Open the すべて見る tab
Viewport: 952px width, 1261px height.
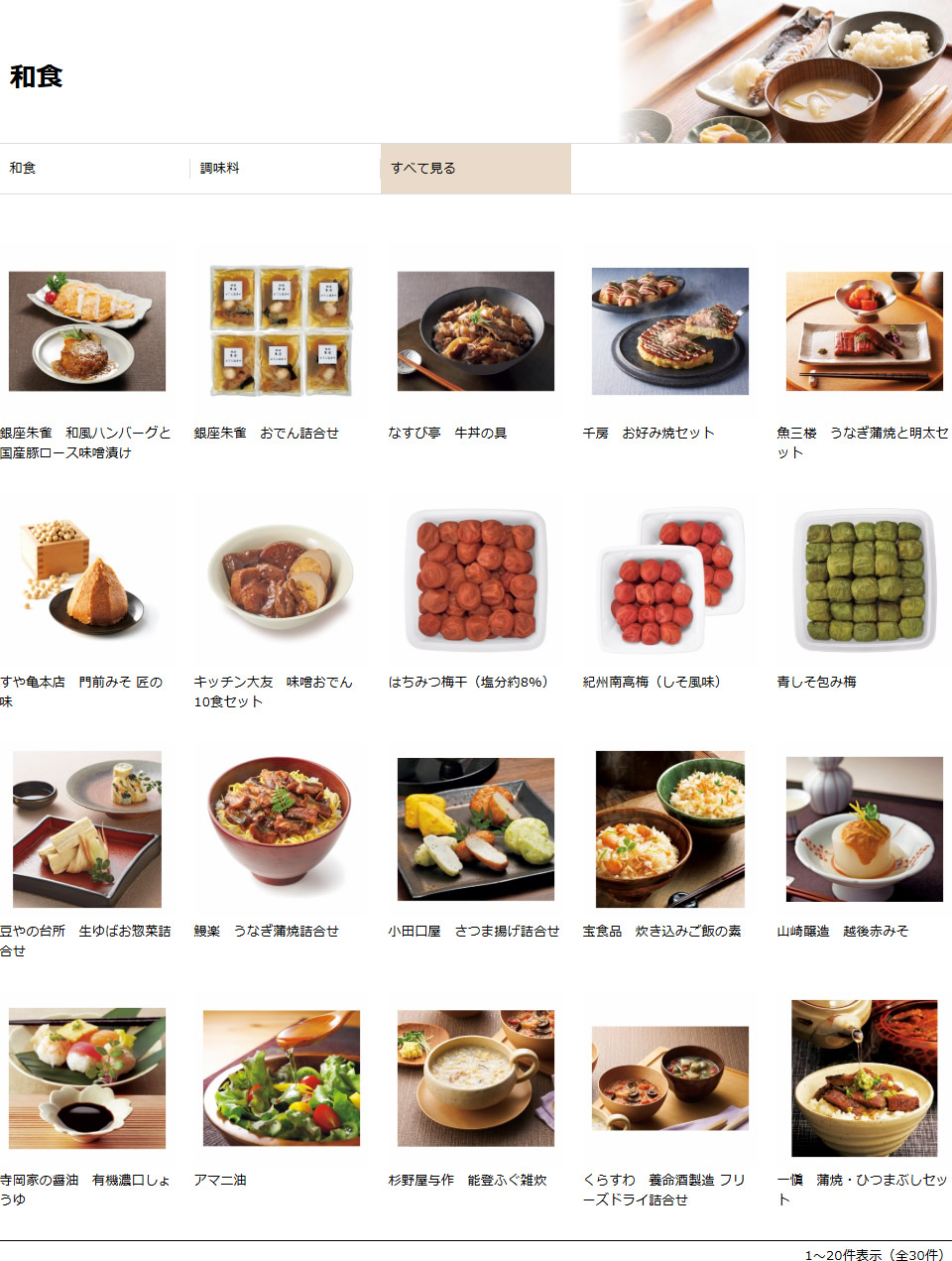pyautogui.click(x=475, y=169)
